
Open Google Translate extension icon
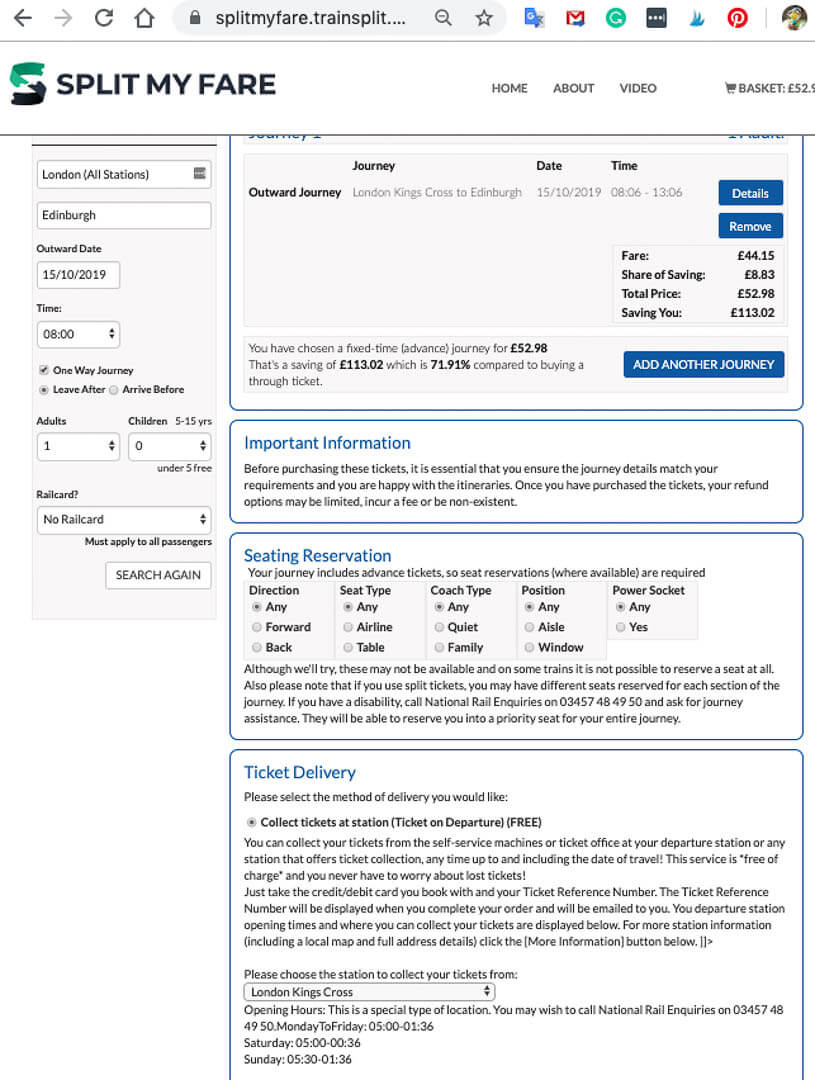[x=534, y=18]
